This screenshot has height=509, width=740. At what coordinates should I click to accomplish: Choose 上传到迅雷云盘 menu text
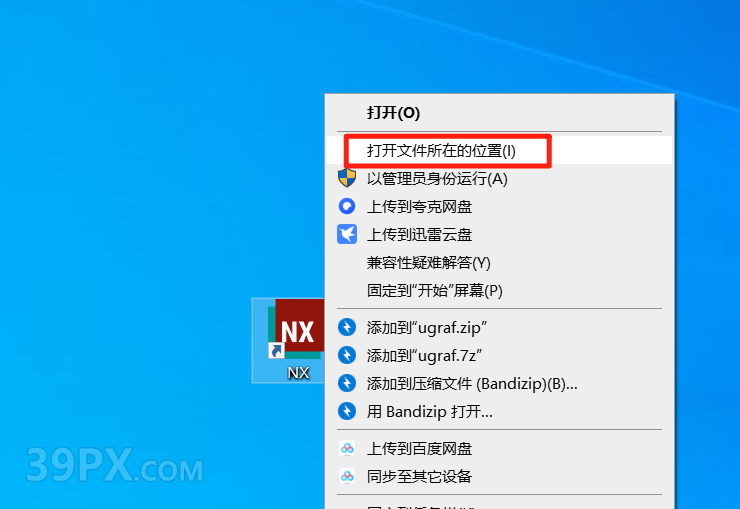tap(419, 234)
